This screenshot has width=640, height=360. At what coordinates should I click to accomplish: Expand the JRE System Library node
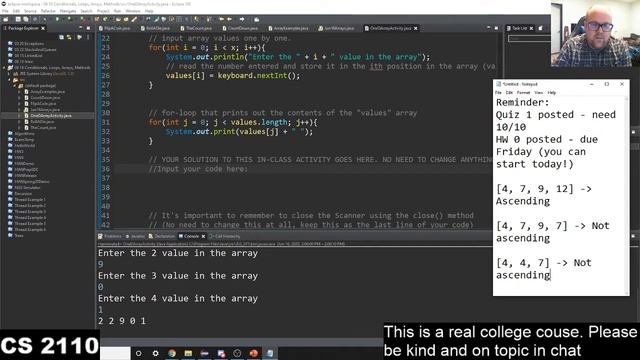[9, 74]
